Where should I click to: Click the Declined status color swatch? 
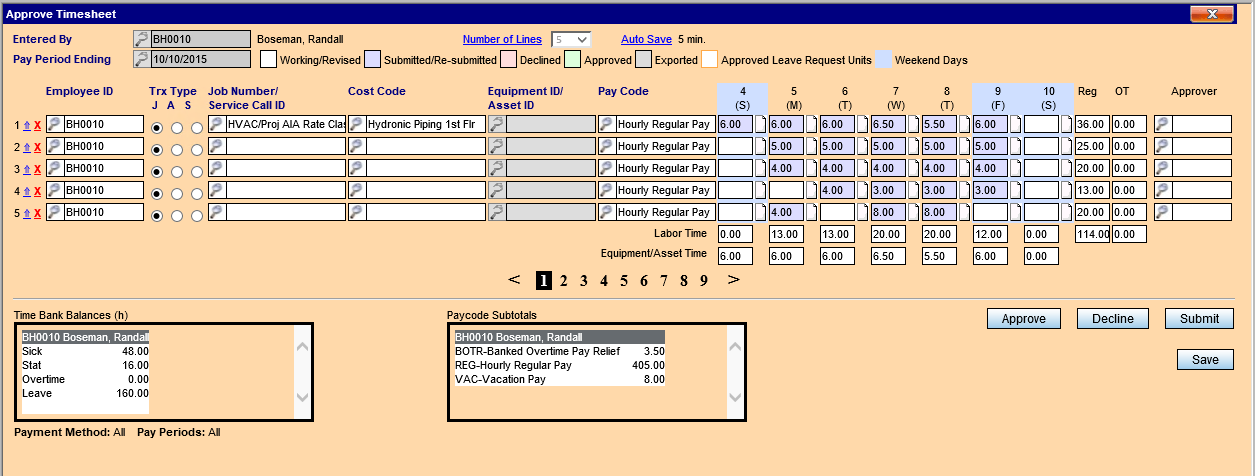coord(510,60)
